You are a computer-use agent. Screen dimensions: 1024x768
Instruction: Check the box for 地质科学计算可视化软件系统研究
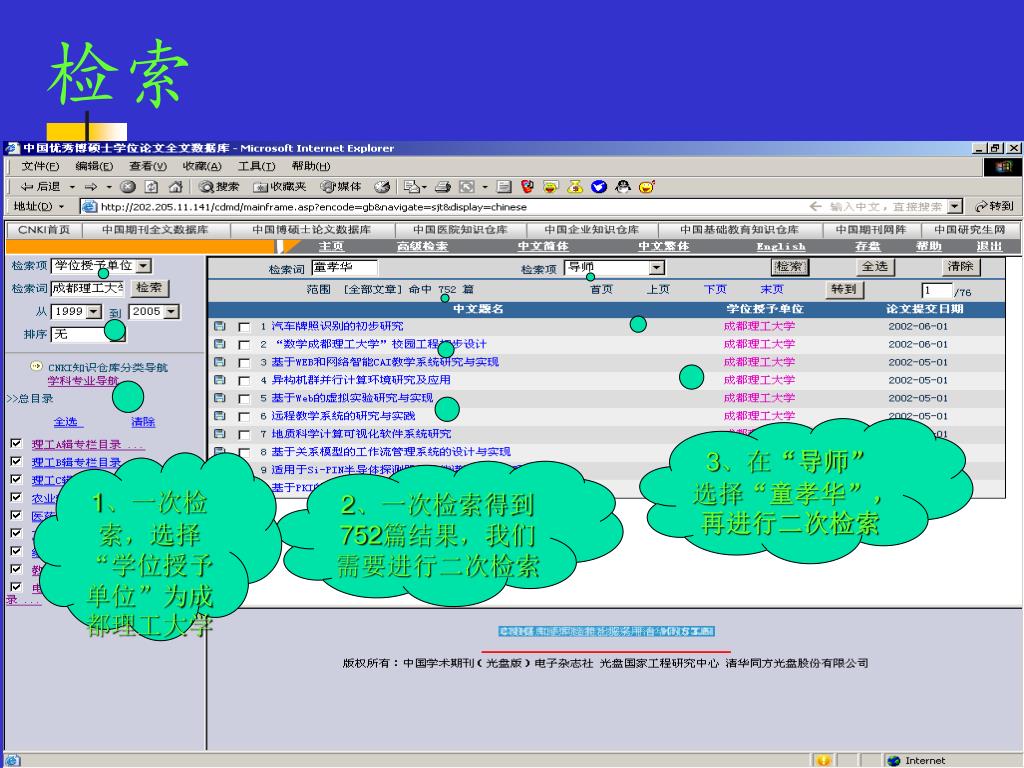click(244, 434)
